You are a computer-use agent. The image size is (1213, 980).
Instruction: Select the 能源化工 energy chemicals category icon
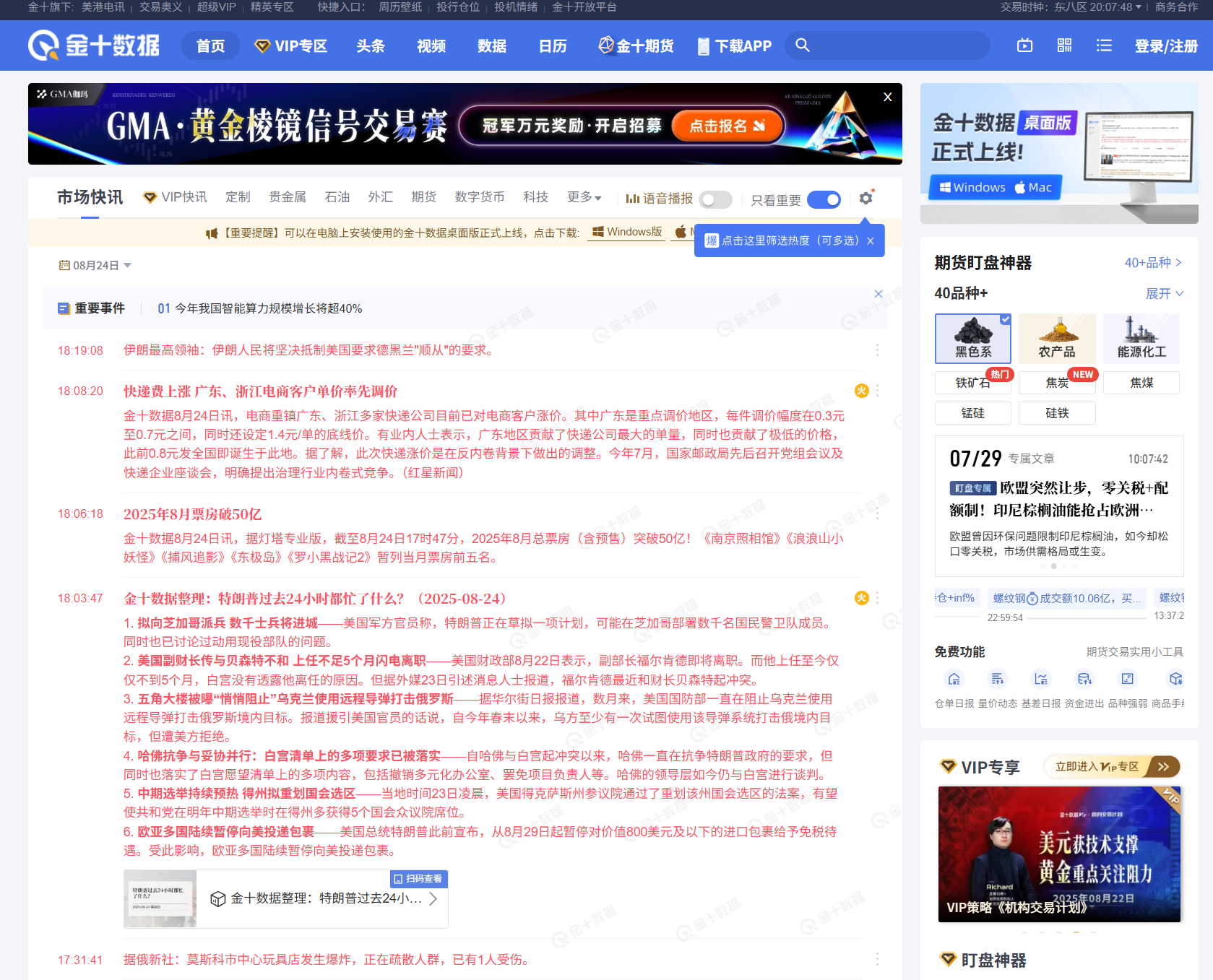pyautogui.click(x=1141, y=338)
